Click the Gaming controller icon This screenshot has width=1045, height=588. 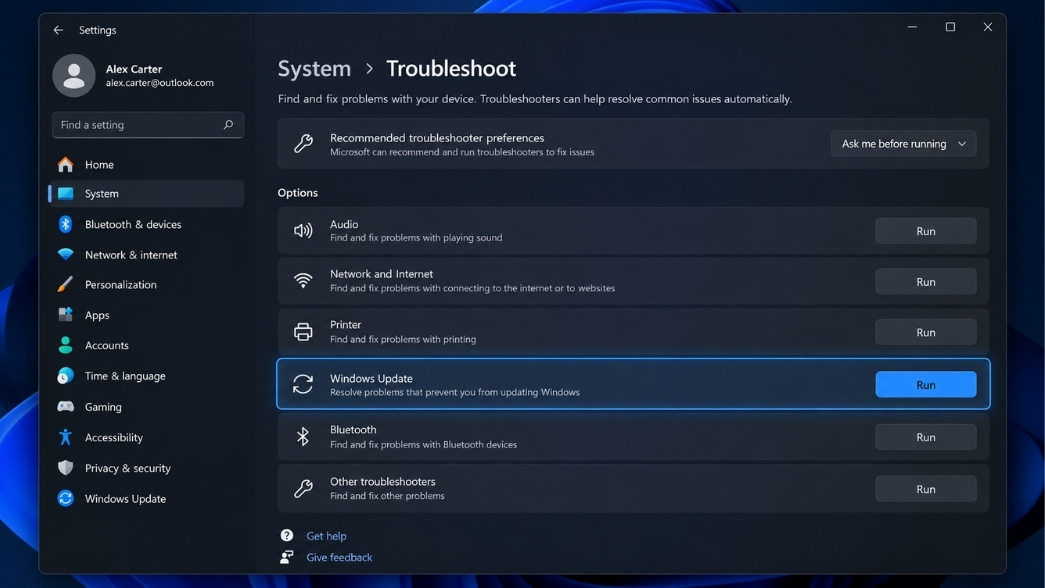tap(65, 407)
